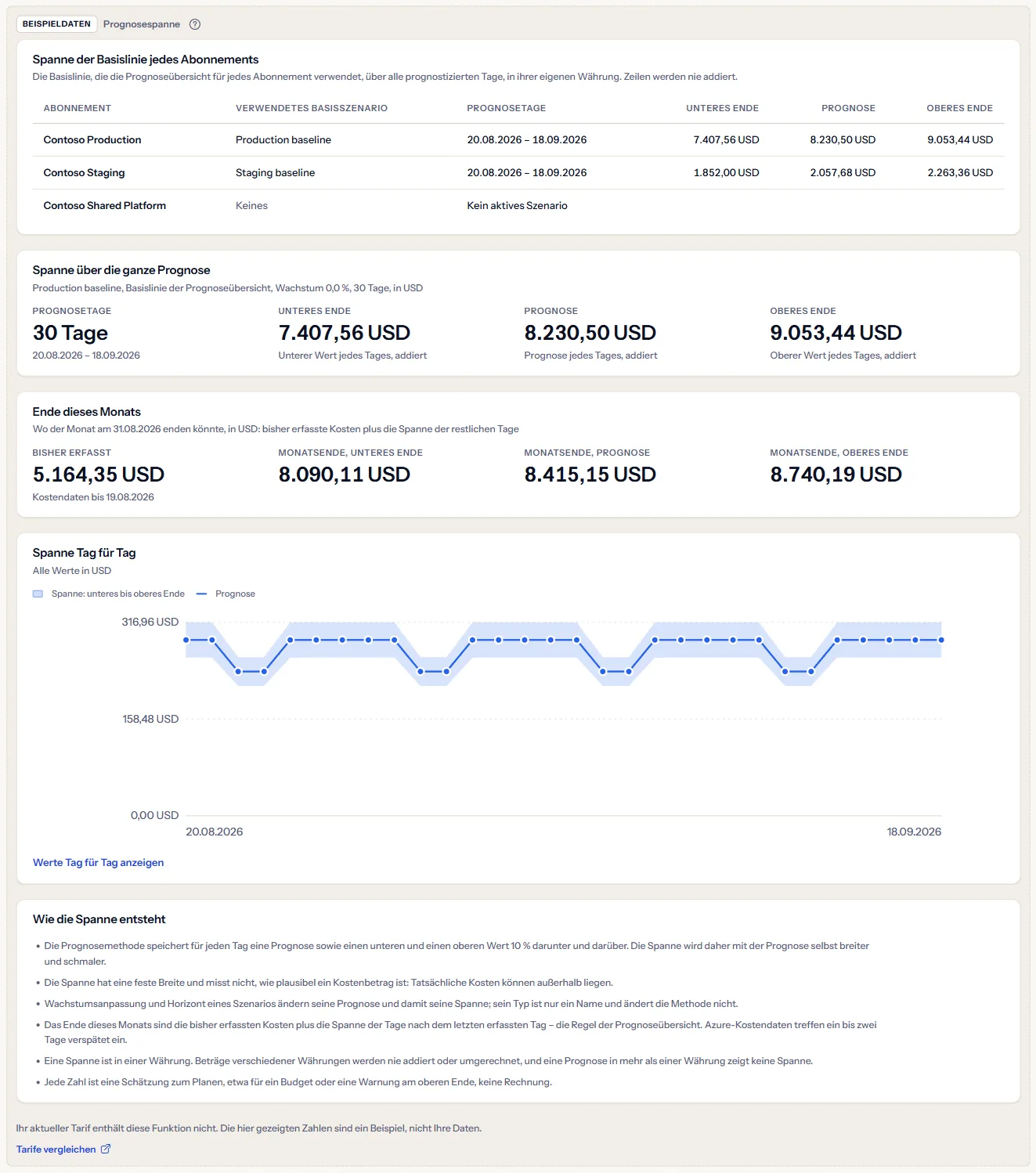Follow the Tarife vergleichen link

click(63, 1149)
